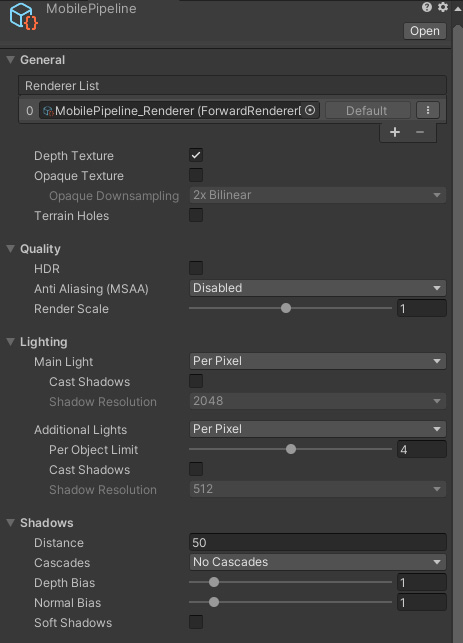Image resolution: width=463 pixels, height=643 pixels.
Task: Open the Anti Aliasing (MSAA) dropdown
Action: (x=317, y=288)
